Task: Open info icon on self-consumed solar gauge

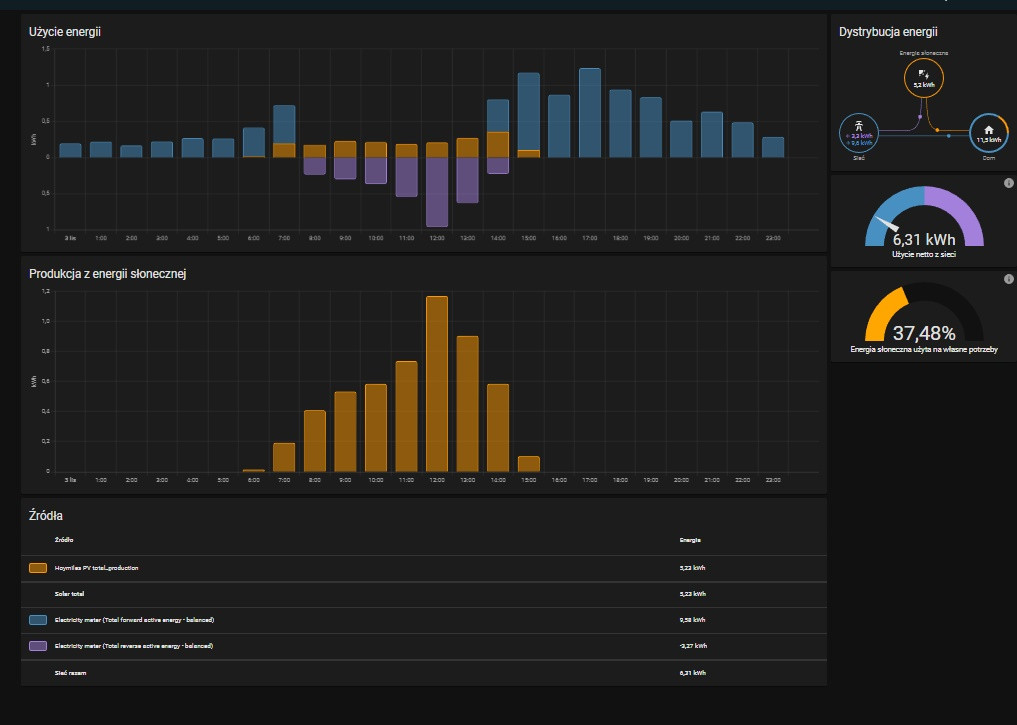Action: tap(1008, 278)
